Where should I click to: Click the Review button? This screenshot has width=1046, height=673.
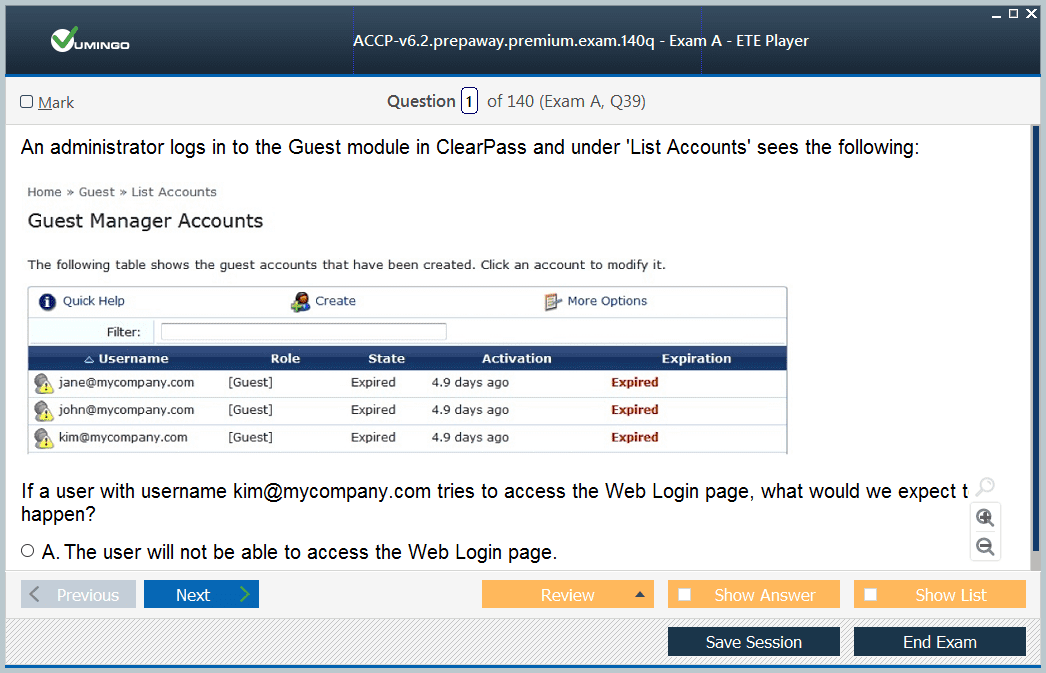pyautogui.click(x=568, y=594)
